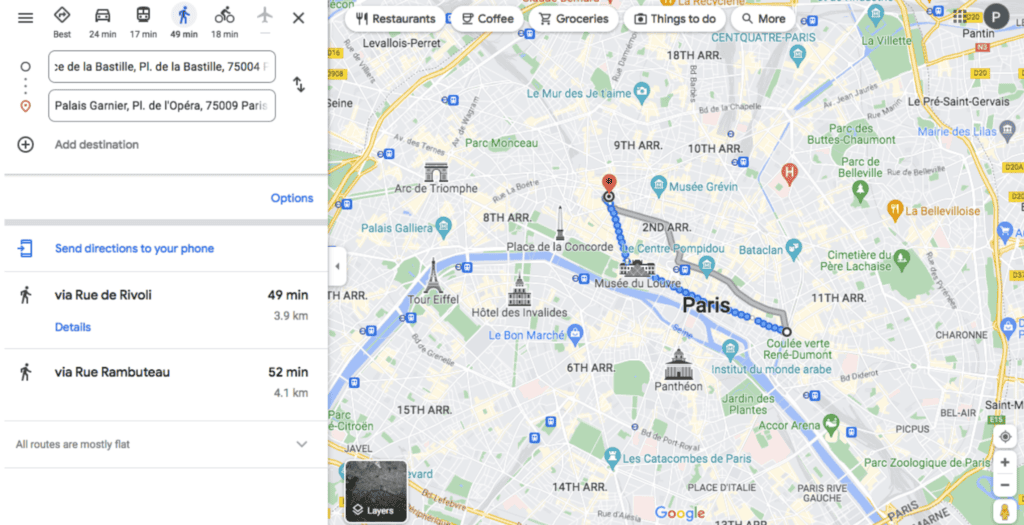Open route Options
Viewport: 1024px width, 525px height.
[x=292, y=198]
